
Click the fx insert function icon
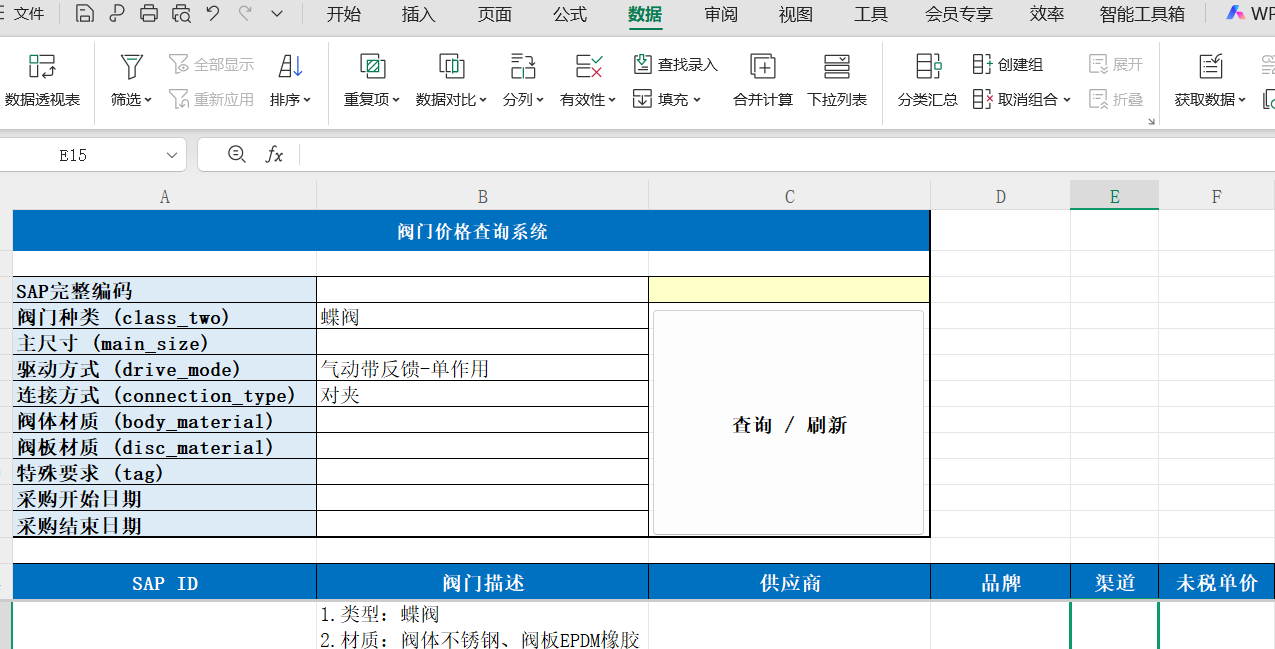[x=274, y=155]
